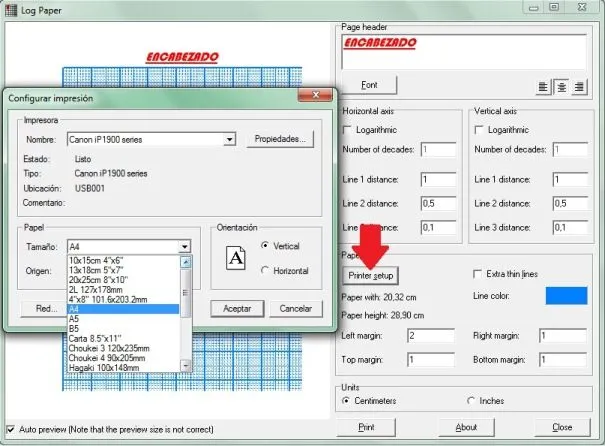Choose Centimeters units
The height and width of the screenshot is (446, 605).
[x=346, y=401]
